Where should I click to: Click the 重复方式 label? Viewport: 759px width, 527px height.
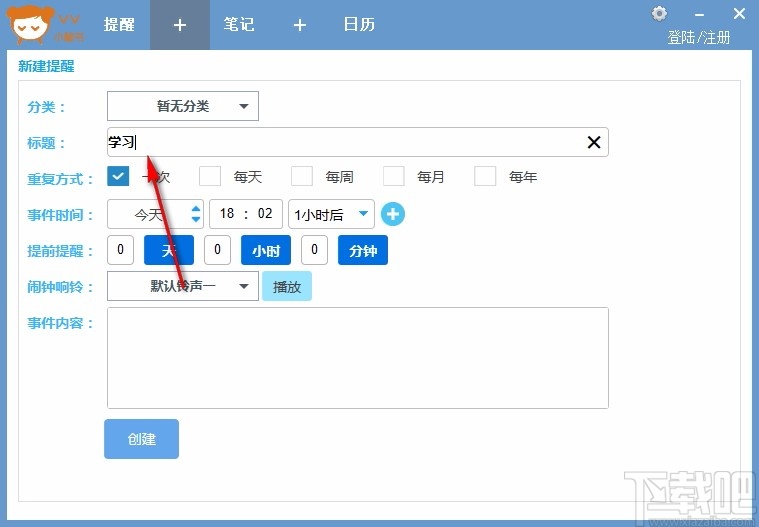pyautogui.click(x=60, y=179)
